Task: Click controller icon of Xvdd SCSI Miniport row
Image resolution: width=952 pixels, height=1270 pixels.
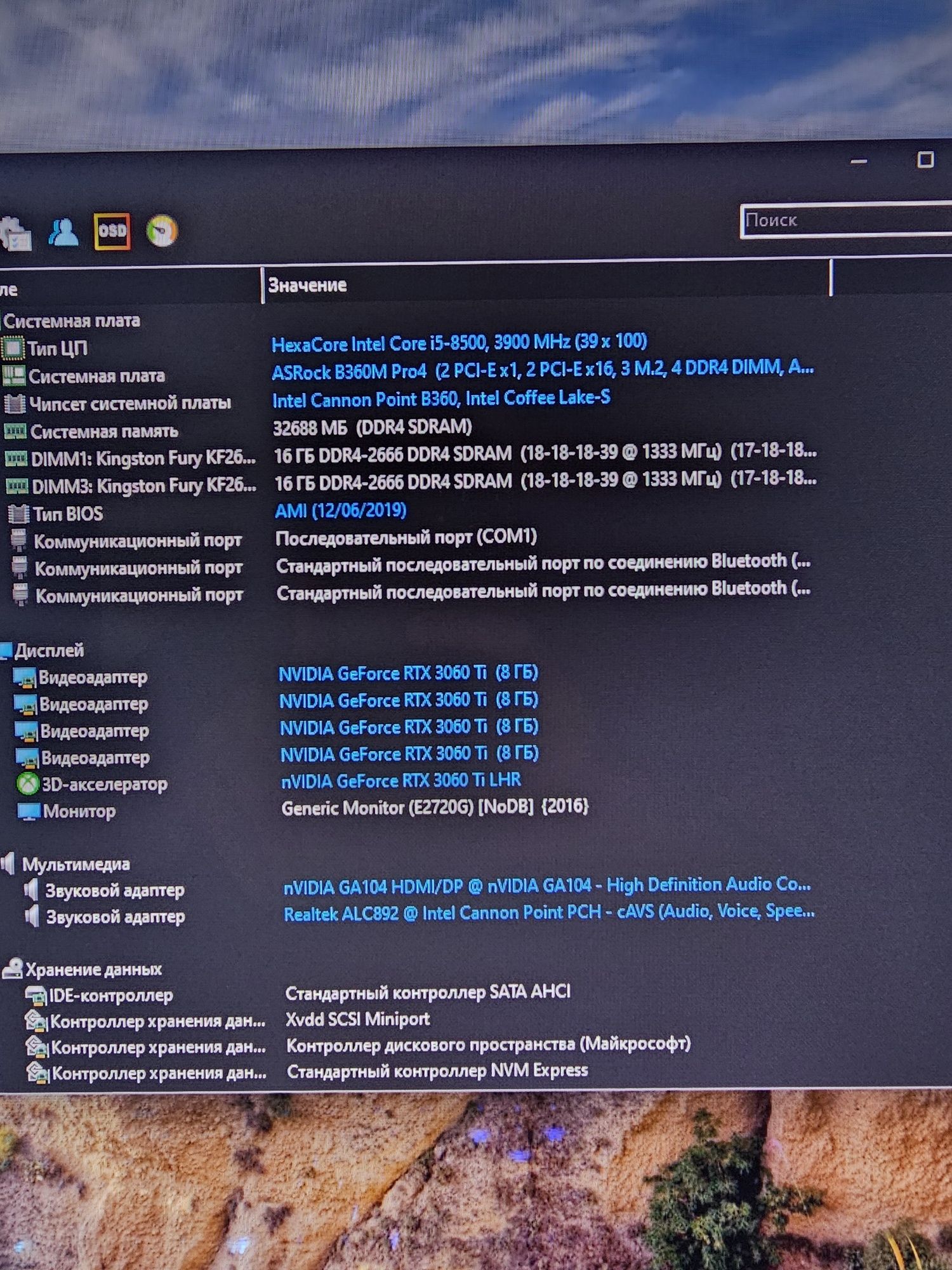Action: [x=36, y=1021]
